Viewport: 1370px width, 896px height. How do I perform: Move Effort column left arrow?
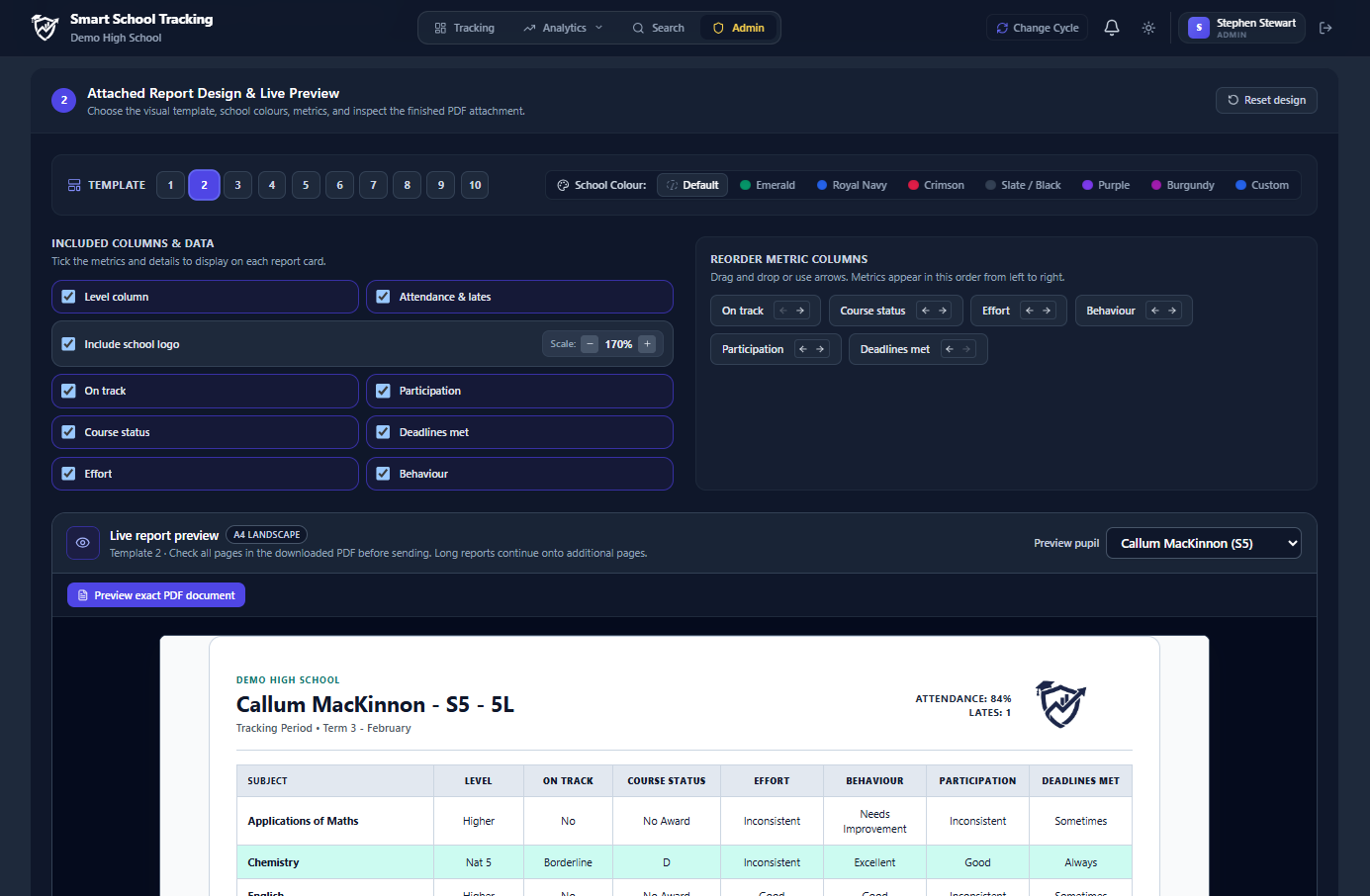pyautogui.click(x=1030, y=311)
